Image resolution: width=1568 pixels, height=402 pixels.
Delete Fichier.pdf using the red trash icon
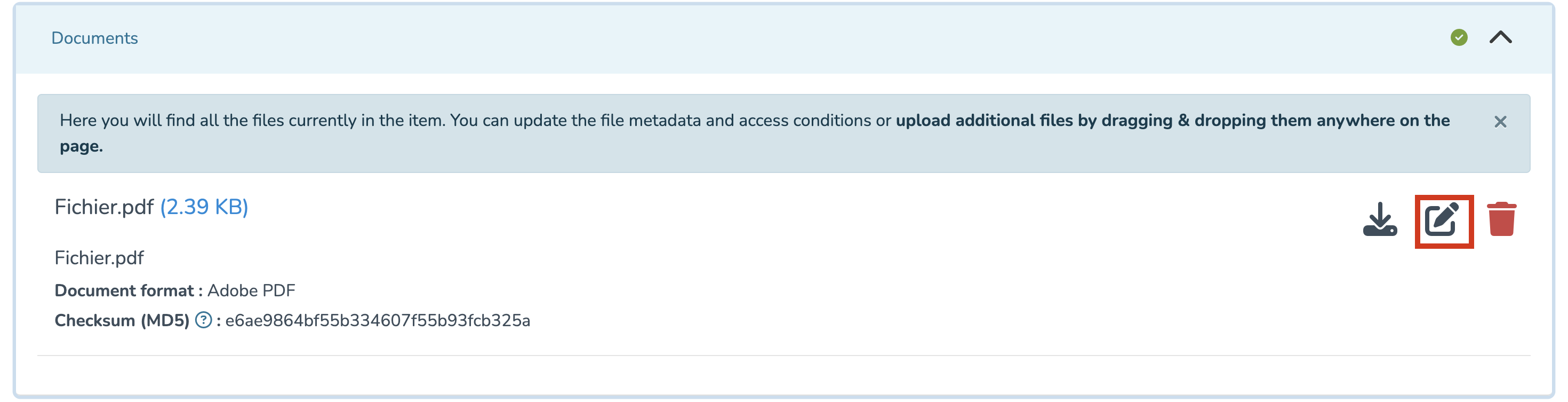coord(1502,219)
